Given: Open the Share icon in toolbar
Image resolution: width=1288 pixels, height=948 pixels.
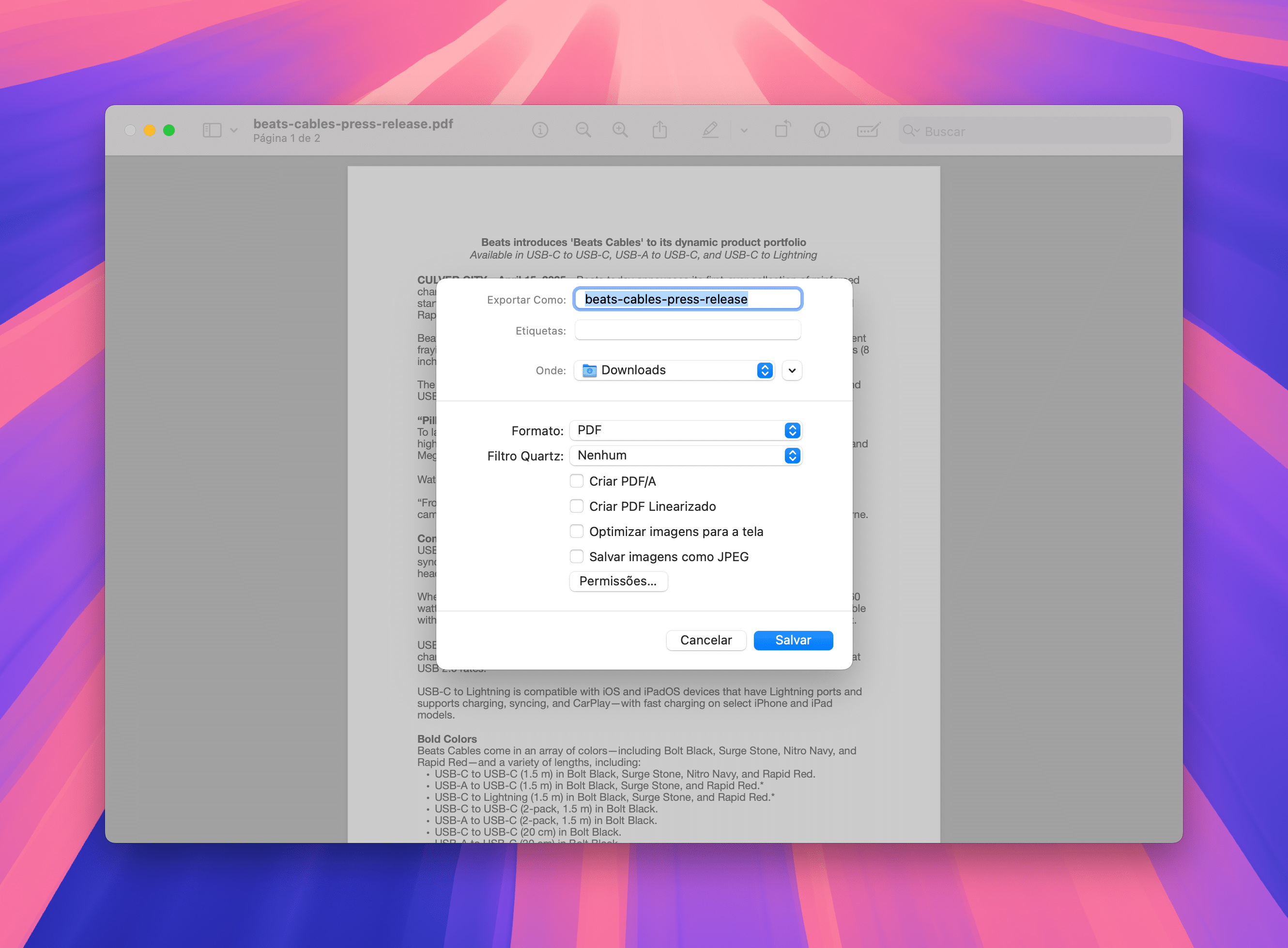Looking at the screenshot, I should pos(659,130).
